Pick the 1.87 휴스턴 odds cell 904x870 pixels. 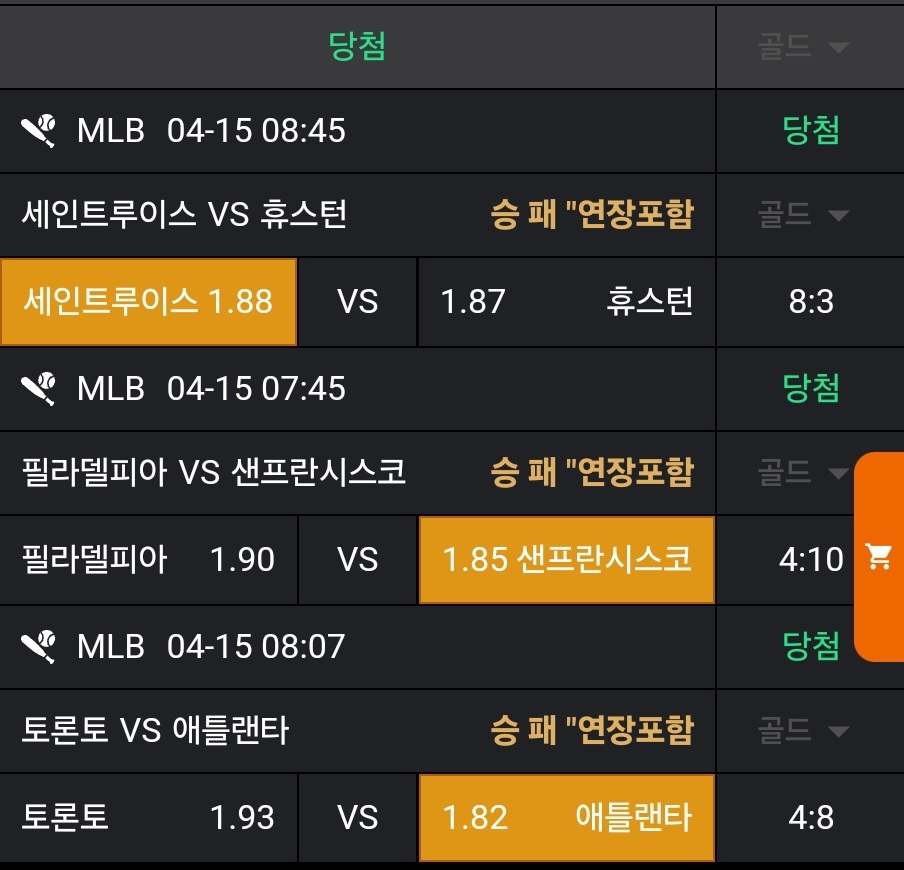pyautogui.click(x=567, y=301)
